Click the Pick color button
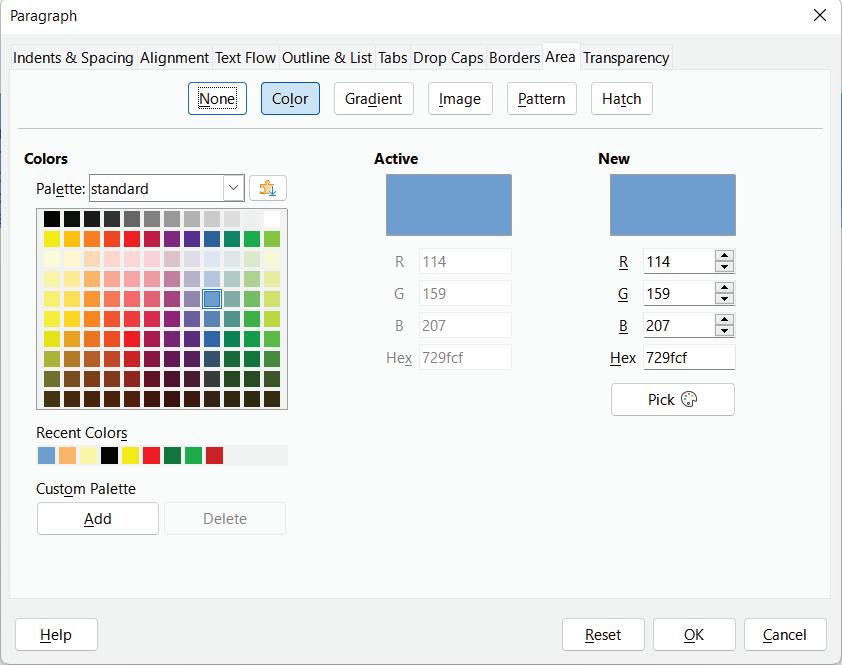The height and width of the screenshot is (665, 842). (x=672, y=399)
